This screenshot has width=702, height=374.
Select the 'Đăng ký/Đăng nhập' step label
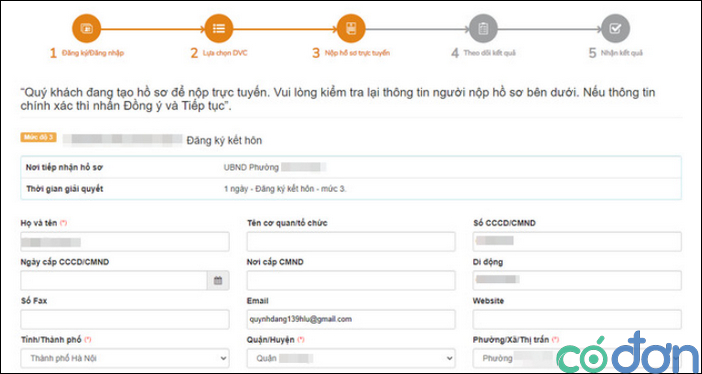pyautogui.click(x=93, y=53)
